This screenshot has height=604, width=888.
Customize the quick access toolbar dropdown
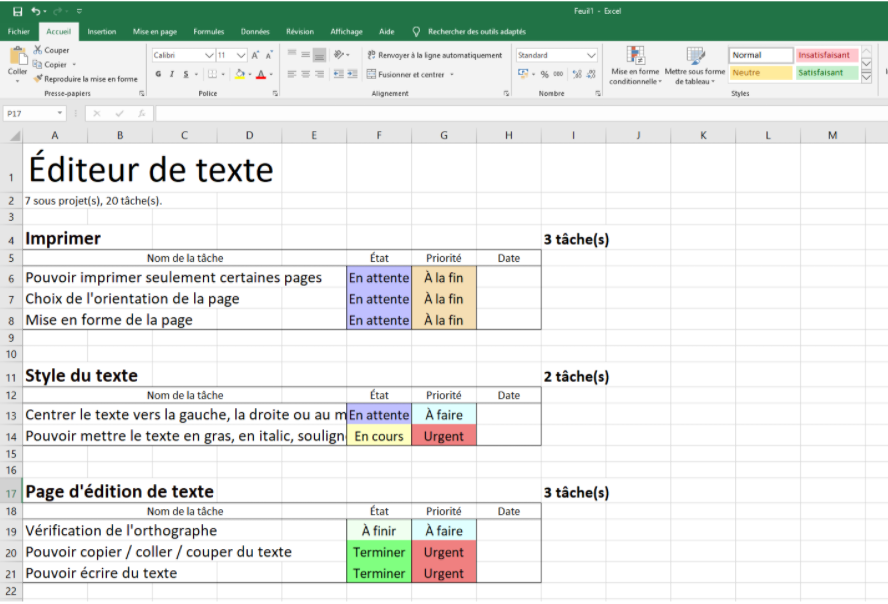pos(79,11)
